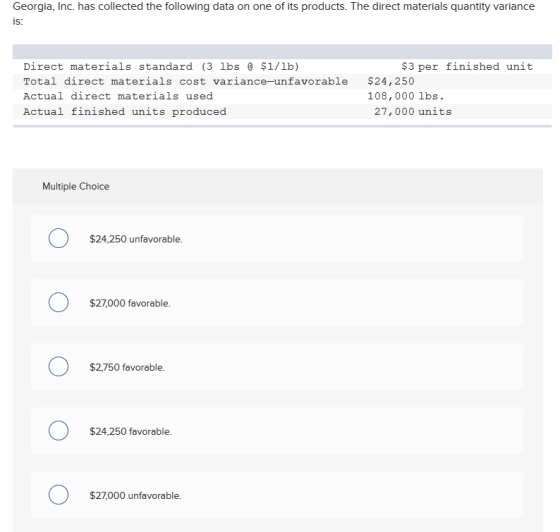The width and height of the screenshot is (560, 532).
Task: Click the '$24,250 favorable.' answer label
Action: (131, 431)
